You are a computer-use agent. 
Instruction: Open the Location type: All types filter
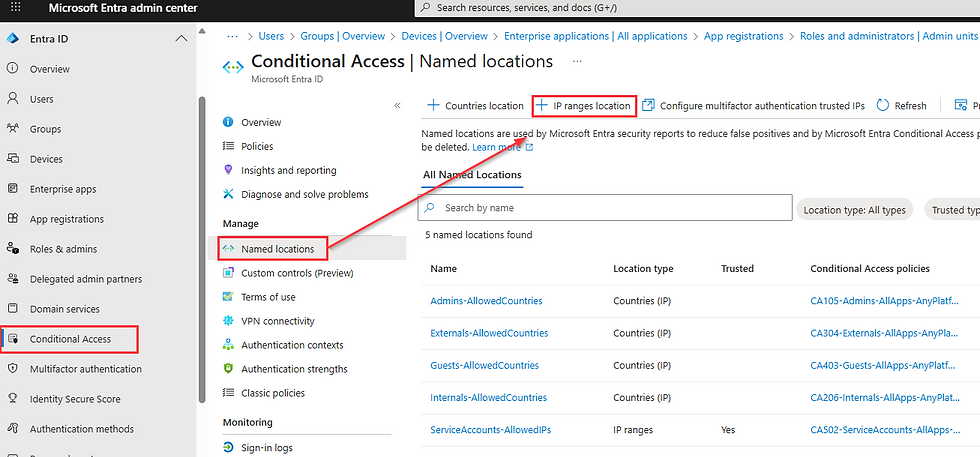coord(854,210)
